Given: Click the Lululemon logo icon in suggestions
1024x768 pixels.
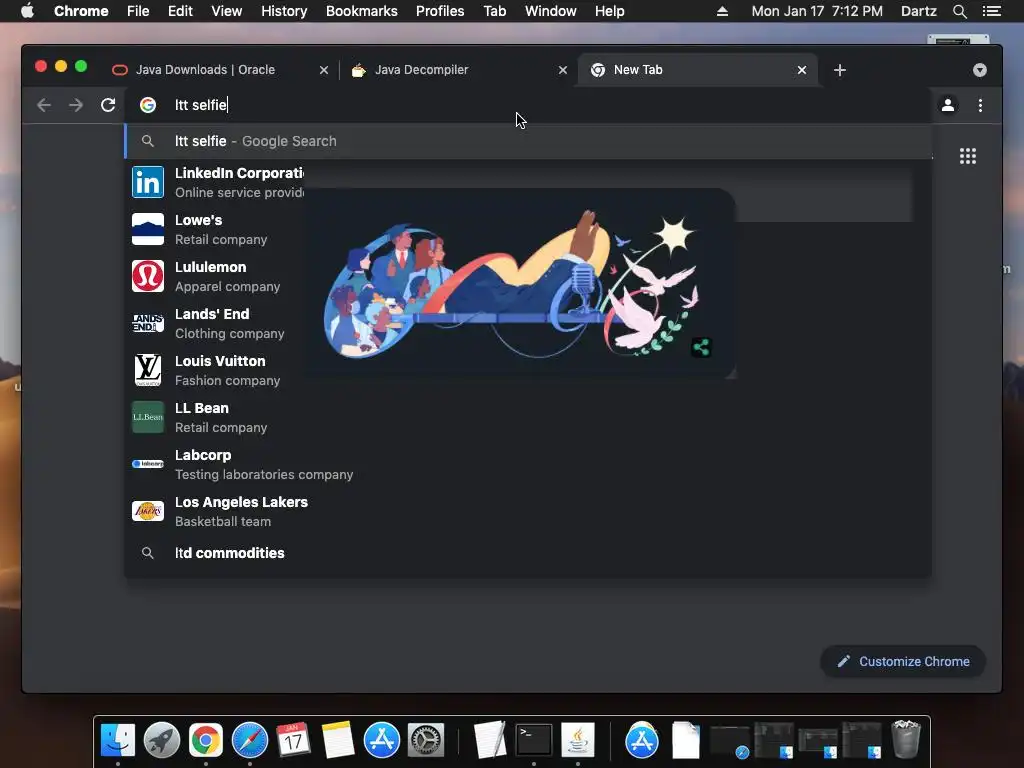Looking at the screenshot, I should pyautogui.click(x=148, y=276).
